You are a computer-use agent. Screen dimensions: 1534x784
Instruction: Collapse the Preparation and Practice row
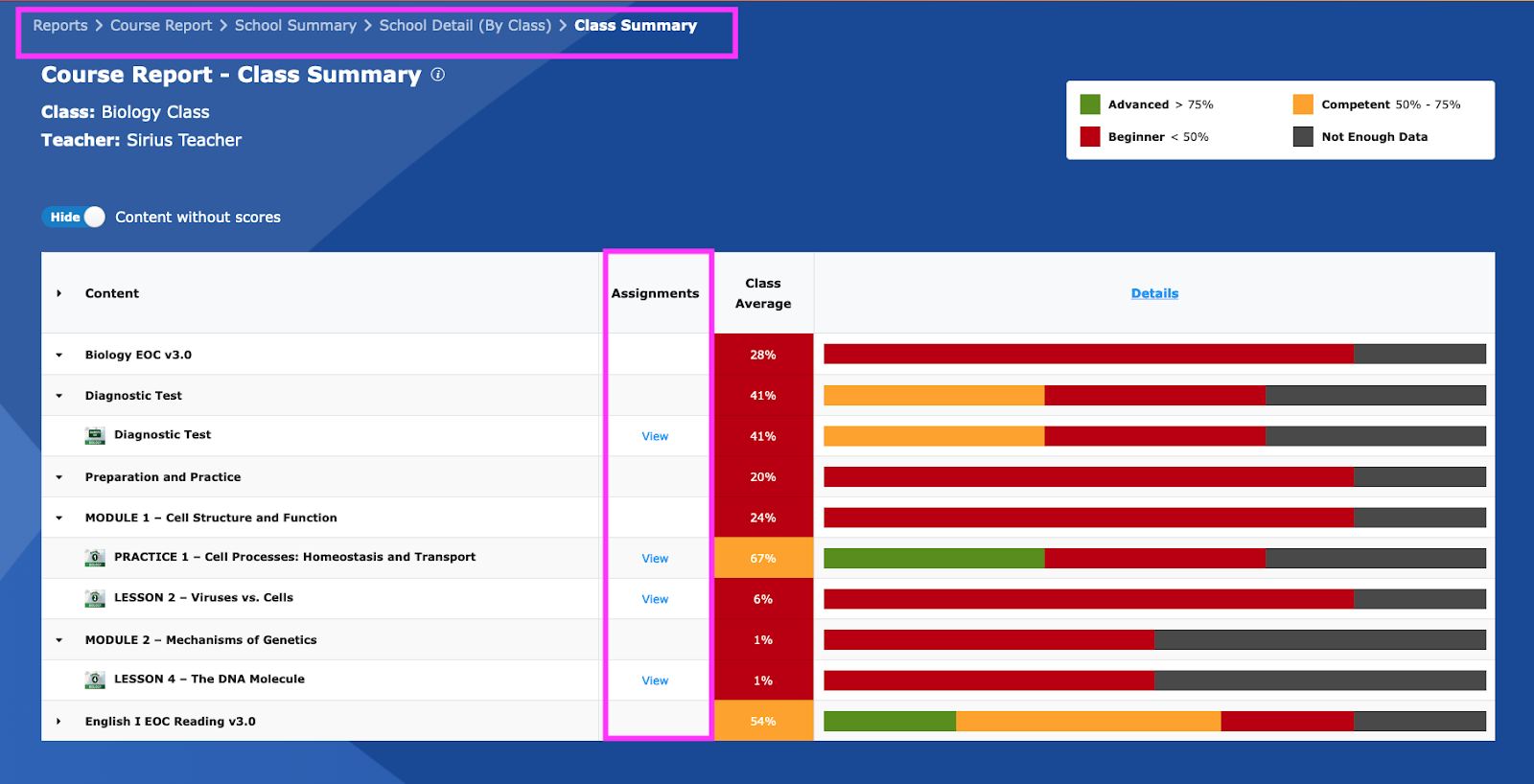[x=58, y=477]
